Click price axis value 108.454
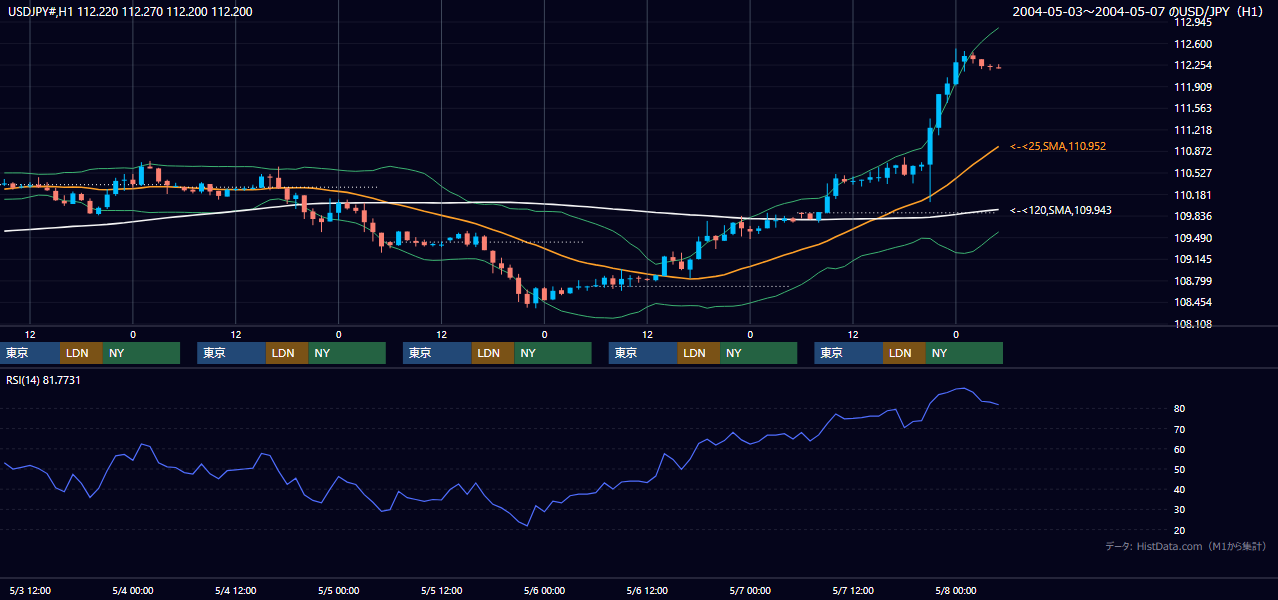This screenshot has height=600, width=1278. pos(1194,303)
